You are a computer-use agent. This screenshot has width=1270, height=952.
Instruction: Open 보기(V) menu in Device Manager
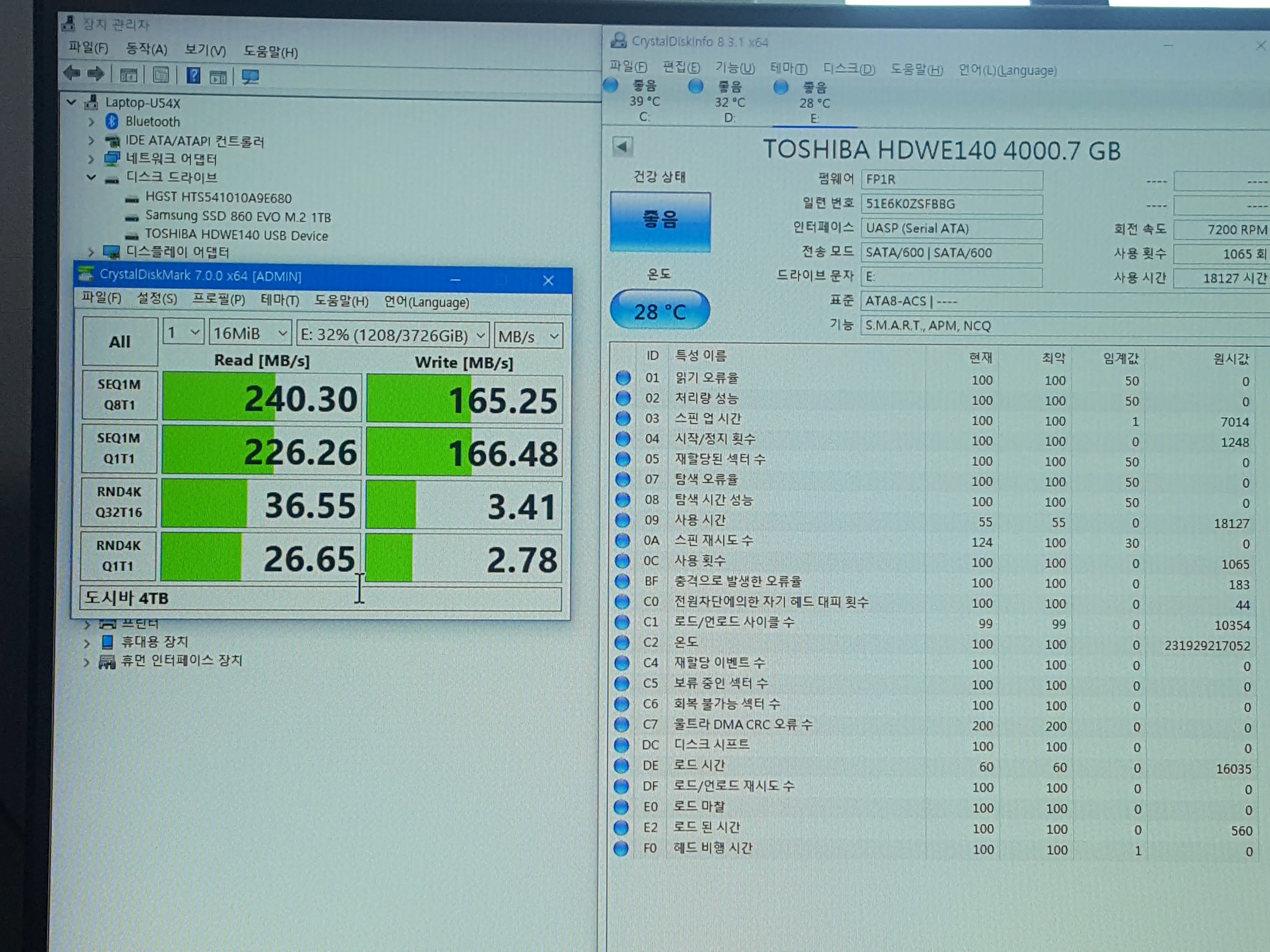205,51
